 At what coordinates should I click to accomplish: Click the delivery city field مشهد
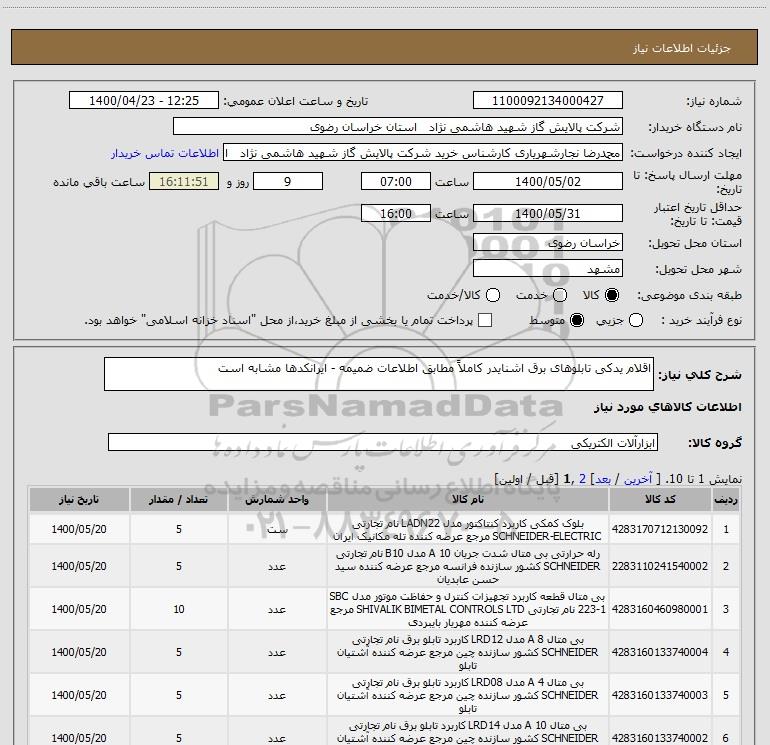click(x=546, y=269)
